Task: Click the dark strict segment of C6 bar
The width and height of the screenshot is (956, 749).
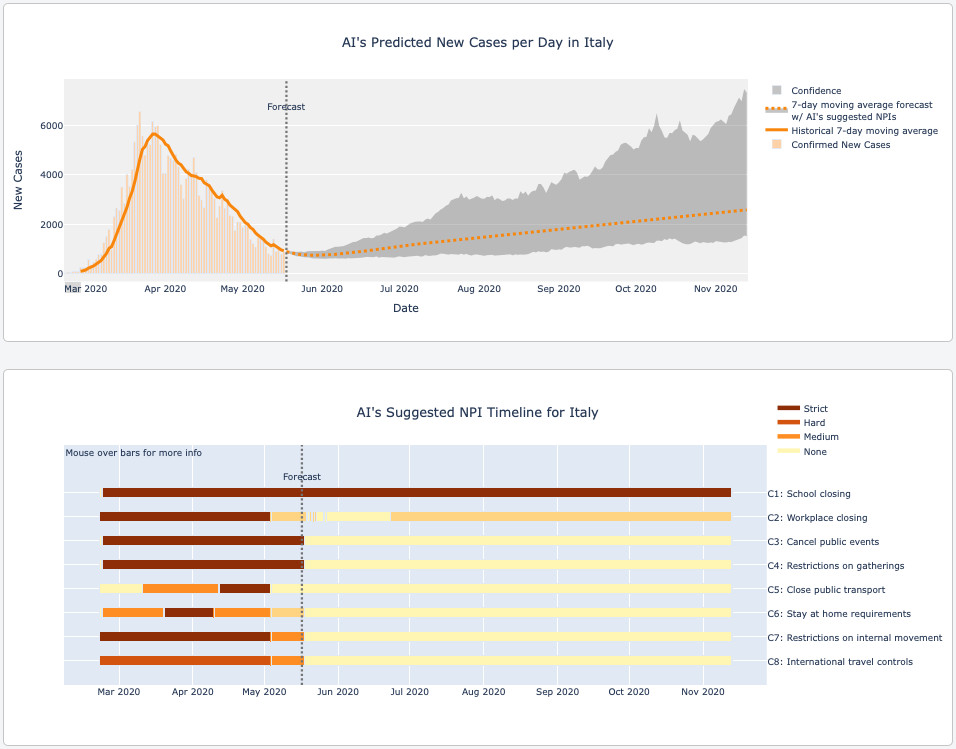Action: point(189,613)
